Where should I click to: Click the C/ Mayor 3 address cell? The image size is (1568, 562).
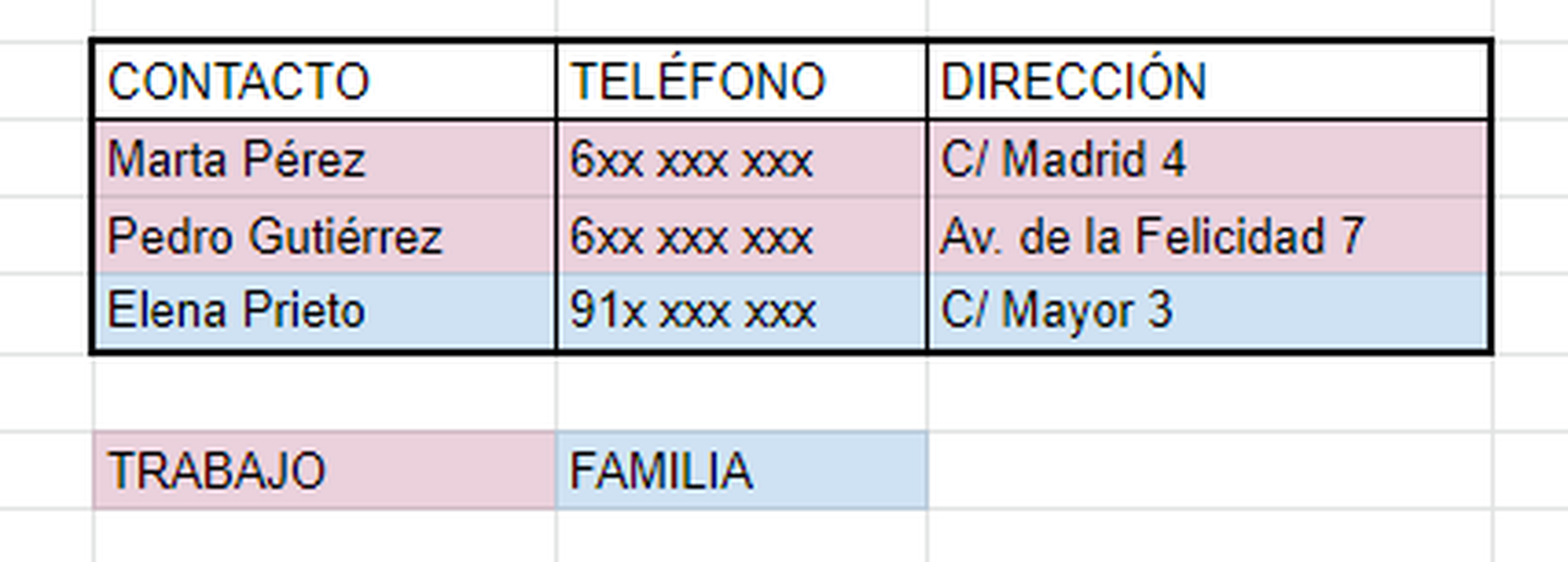[1209, 311]
